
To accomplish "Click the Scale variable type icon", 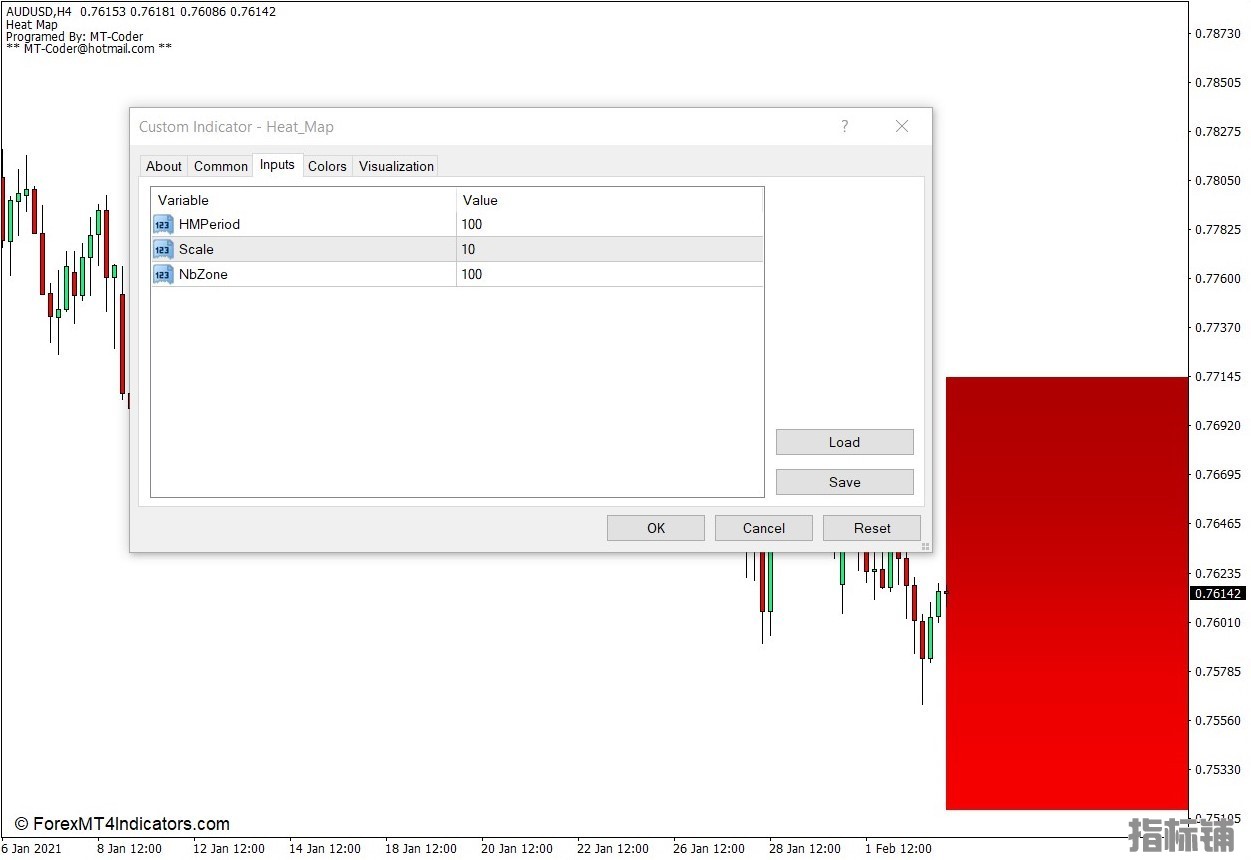I will [x=163, y=249].
